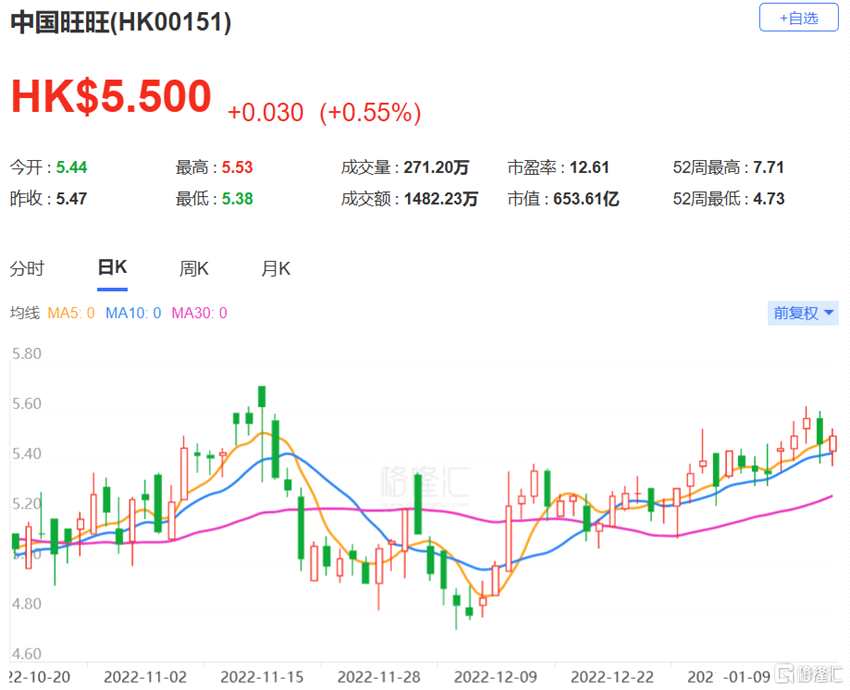Image resolution: width=850 pixels, height=690 pixels.
Task: Click trading volume 271.20万
Action: [x=436, y=167]
